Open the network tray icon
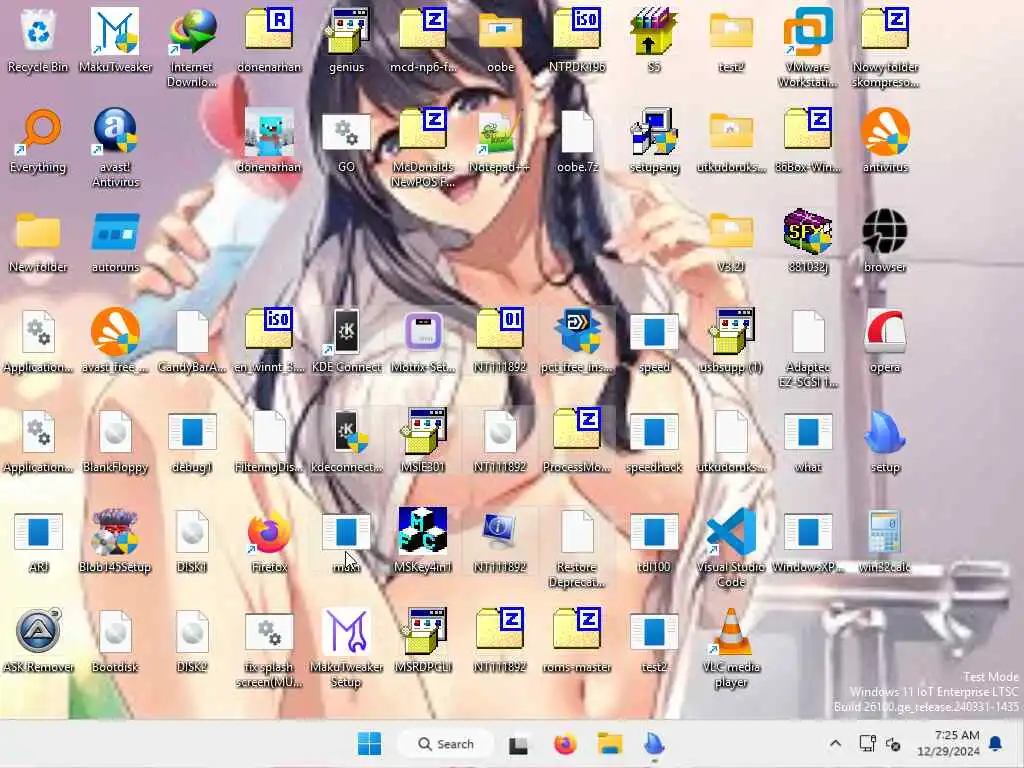This screenshot has height=768, width=1024. pyautogui.click(x=867, y=744)
